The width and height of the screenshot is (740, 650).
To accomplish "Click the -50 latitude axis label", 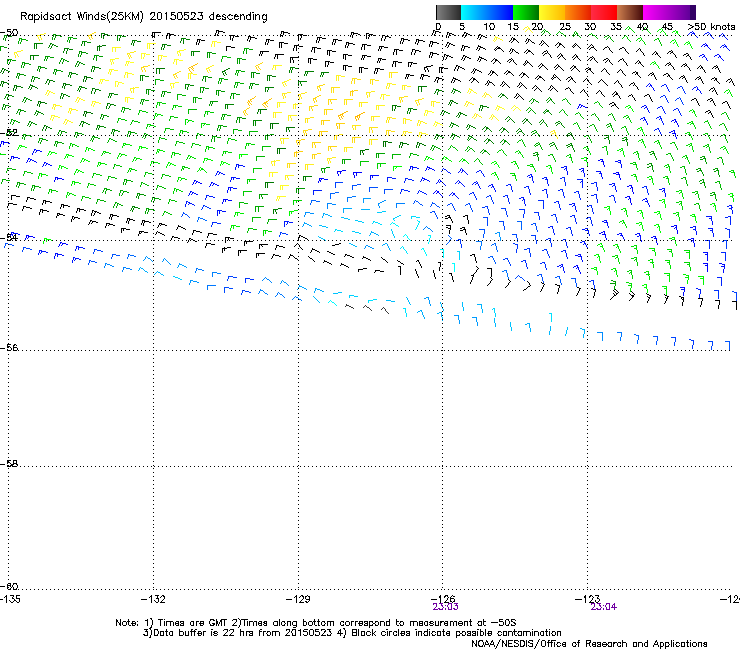I will click(x=9, y=33).
